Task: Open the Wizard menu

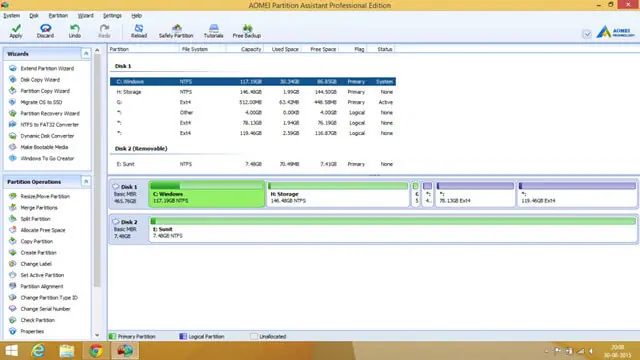Action: click(85, 16)
